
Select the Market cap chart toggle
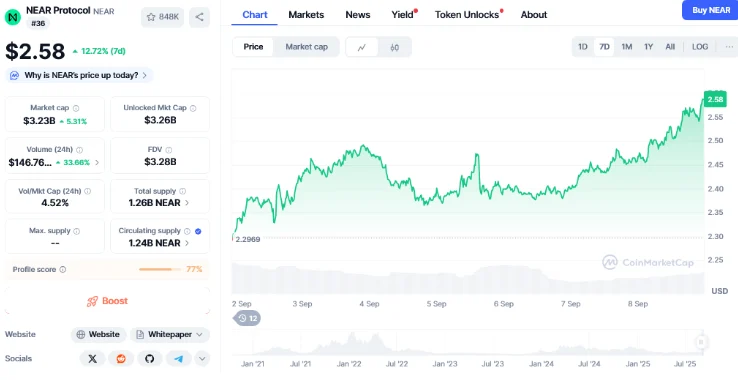pos(306,47)
